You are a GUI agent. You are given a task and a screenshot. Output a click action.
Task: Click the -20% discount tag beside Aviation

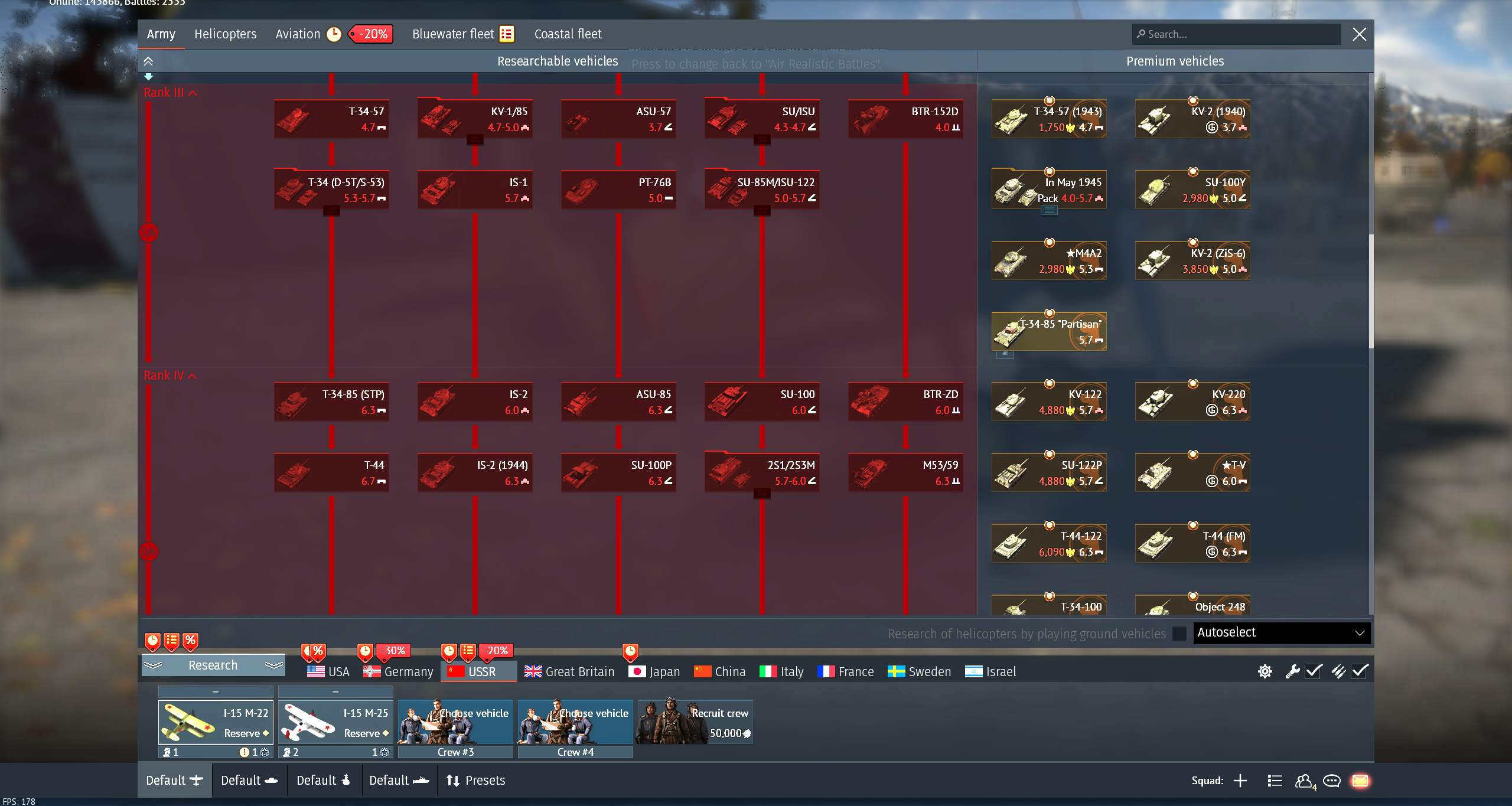click(x=371, y=34)
